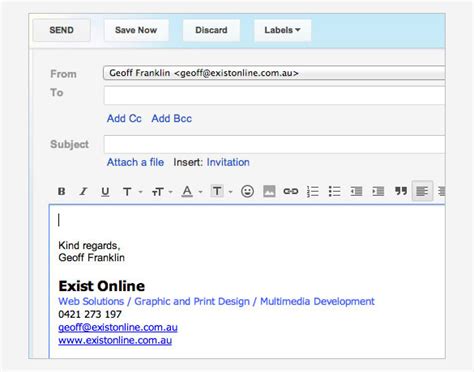
Task: Toggle Italic formatting
Action: (83, 191)
